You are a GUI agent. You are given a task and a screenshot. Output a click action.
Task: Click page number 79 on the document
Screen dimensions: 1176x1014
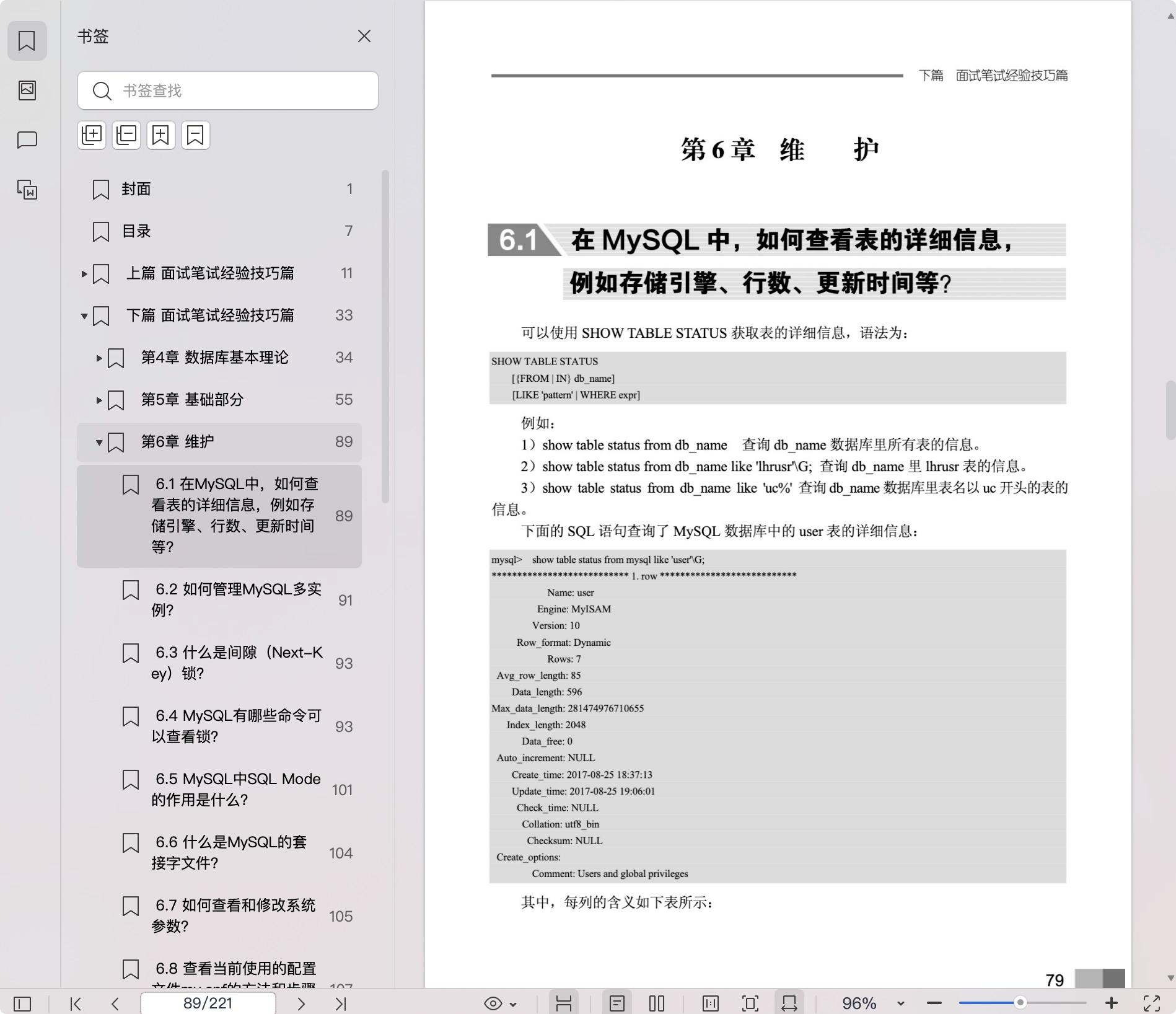1055,980
